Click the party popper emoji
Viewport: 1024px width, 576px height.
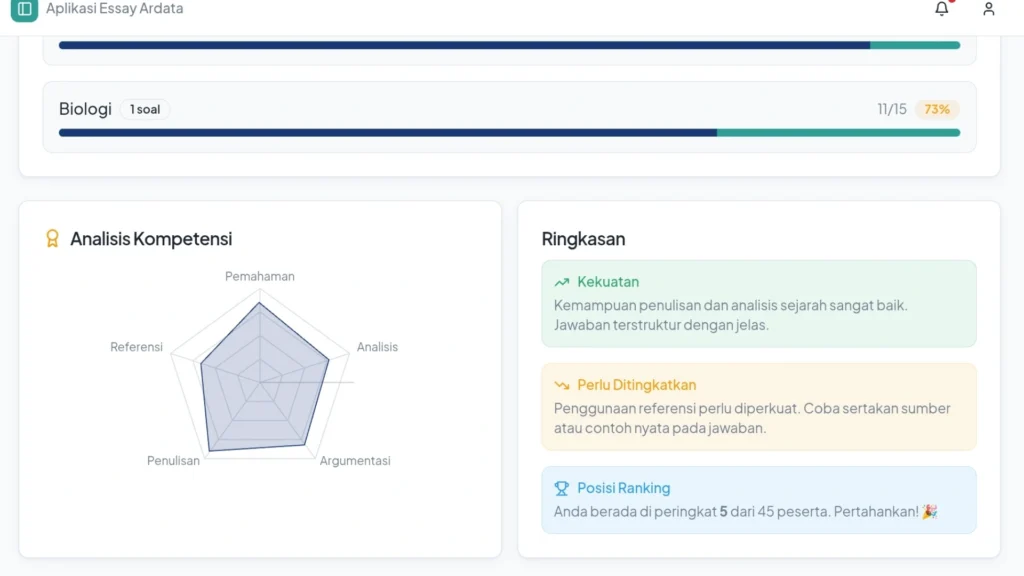pyautogui.click(x=929, y=511)
